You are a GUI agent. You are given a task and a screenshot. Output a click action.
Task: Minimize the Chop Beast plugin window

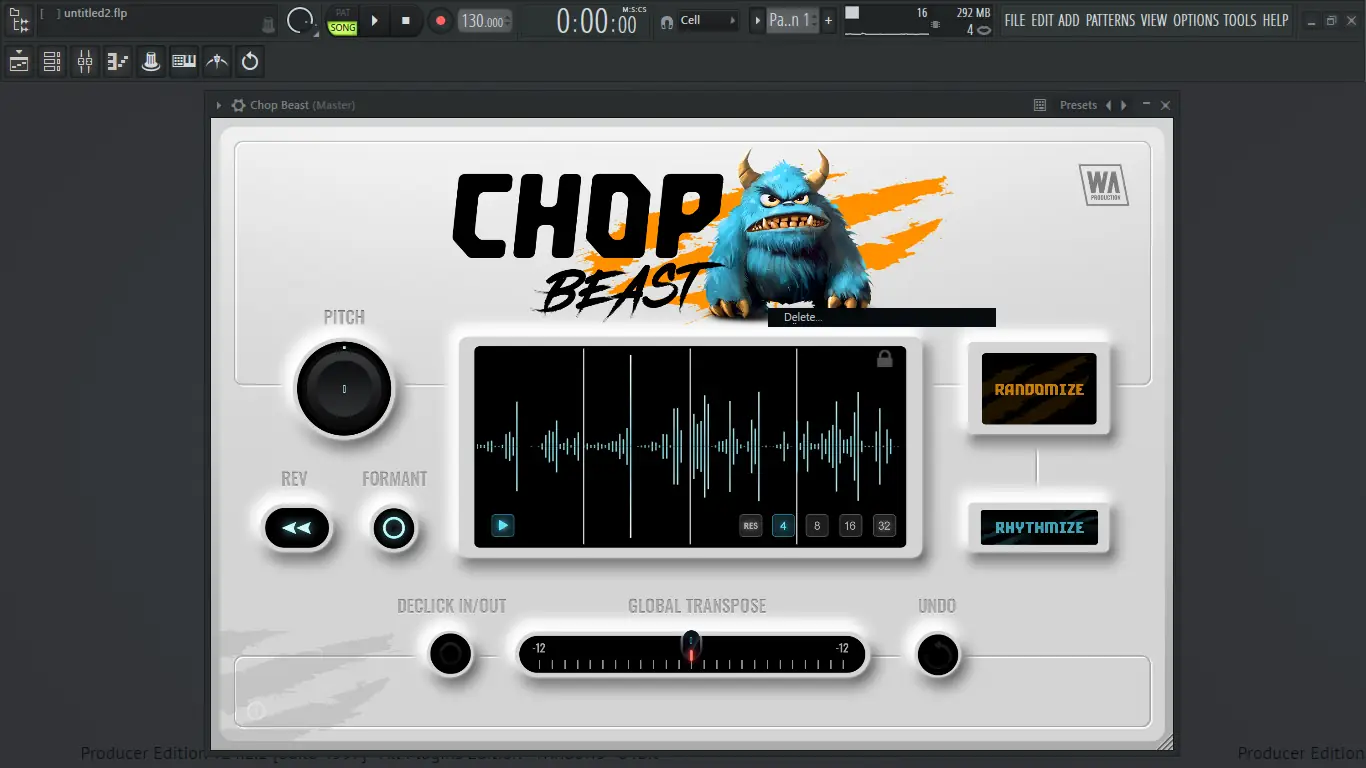coord(1146,105)
